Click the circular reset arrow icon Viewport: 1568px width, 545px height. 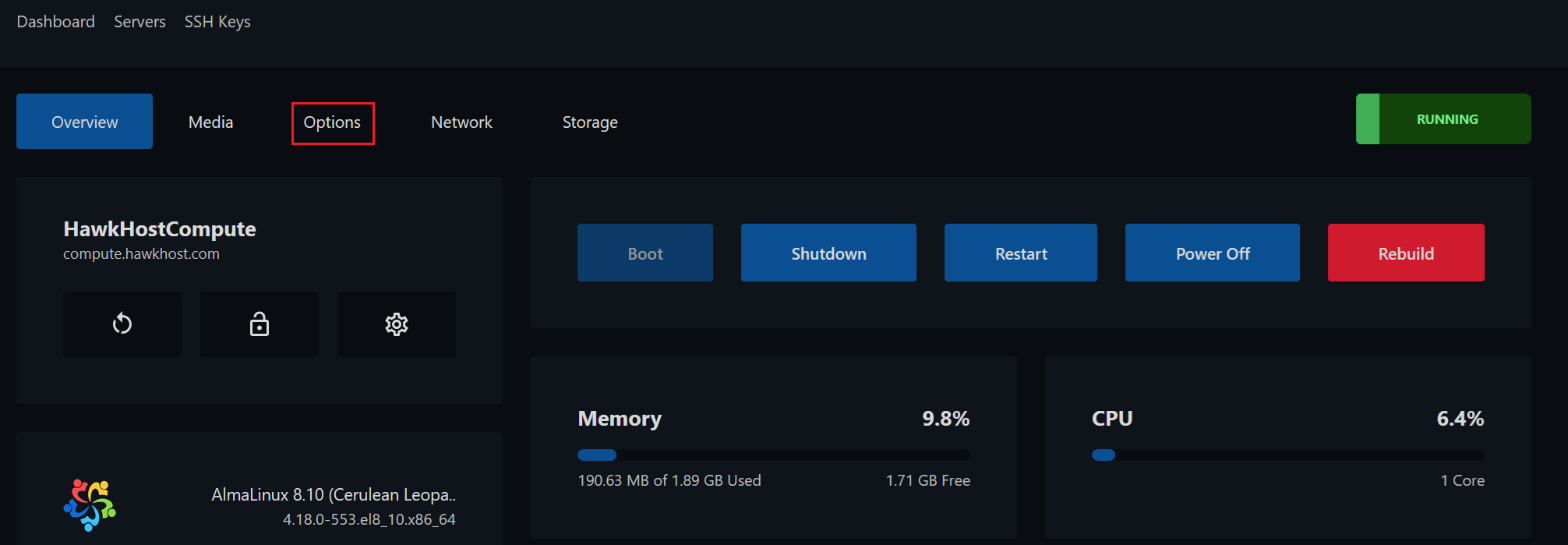[x=122, y=324]
